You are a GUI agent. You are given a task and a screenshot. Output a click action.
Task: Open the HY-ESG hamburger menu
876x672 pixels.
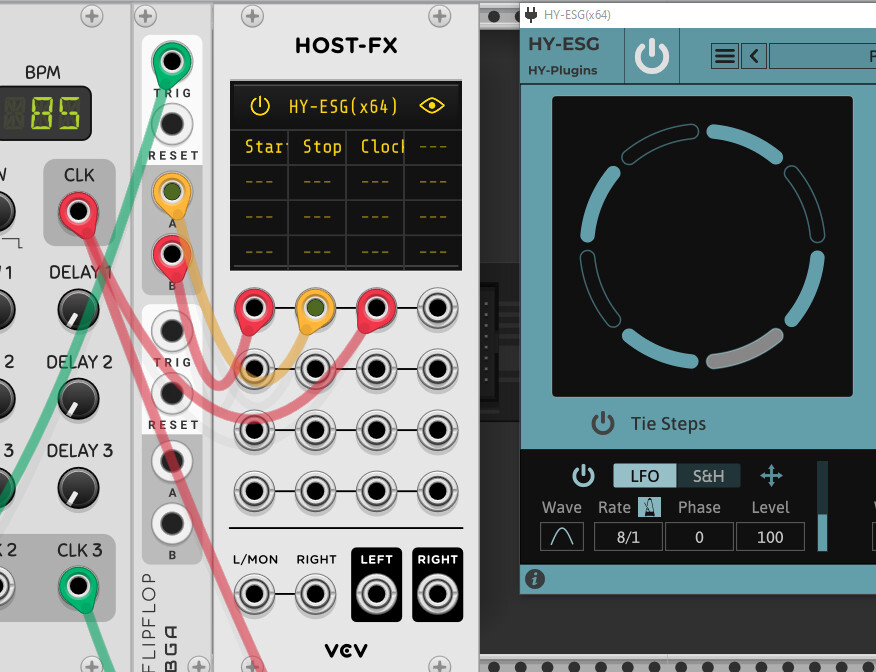[x=725, y=56]
